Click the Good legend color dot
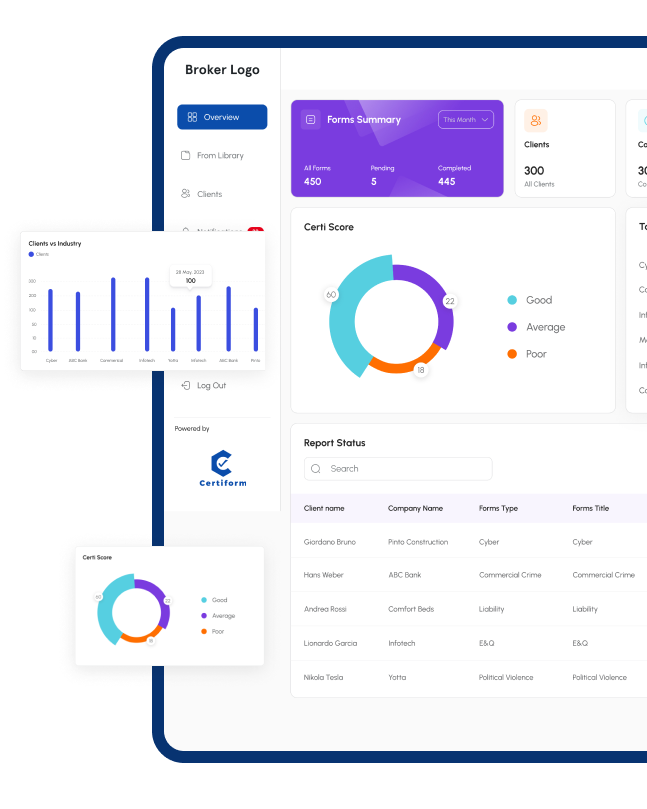Image resolution: width=647 pixels, height=809 pixels. click(512, 300)
